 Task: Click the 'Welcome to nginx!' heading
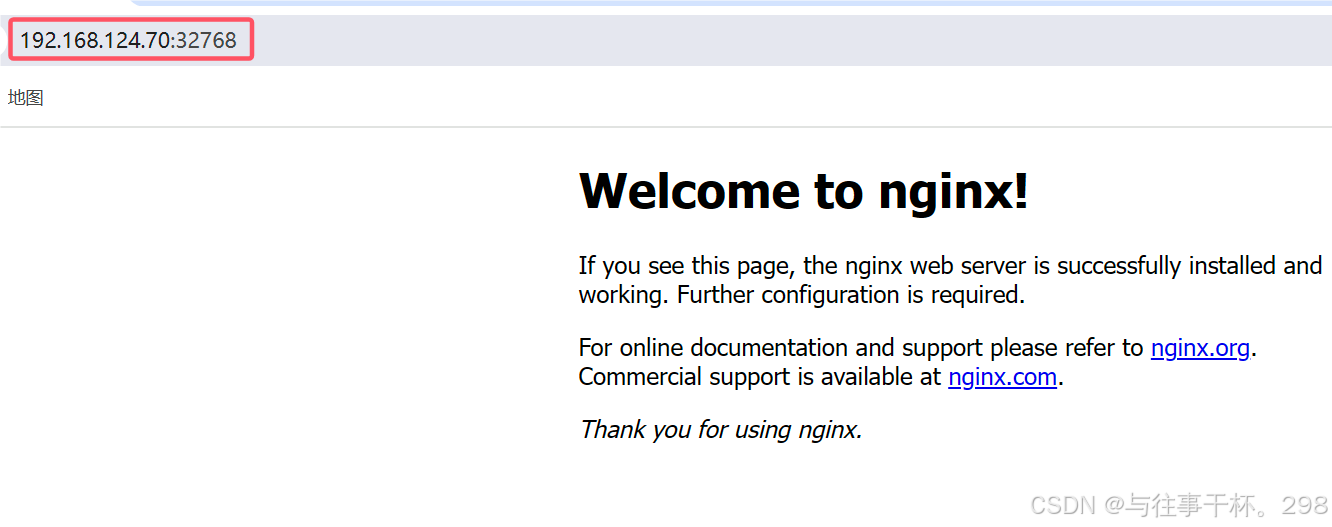(x=804, y=190)
